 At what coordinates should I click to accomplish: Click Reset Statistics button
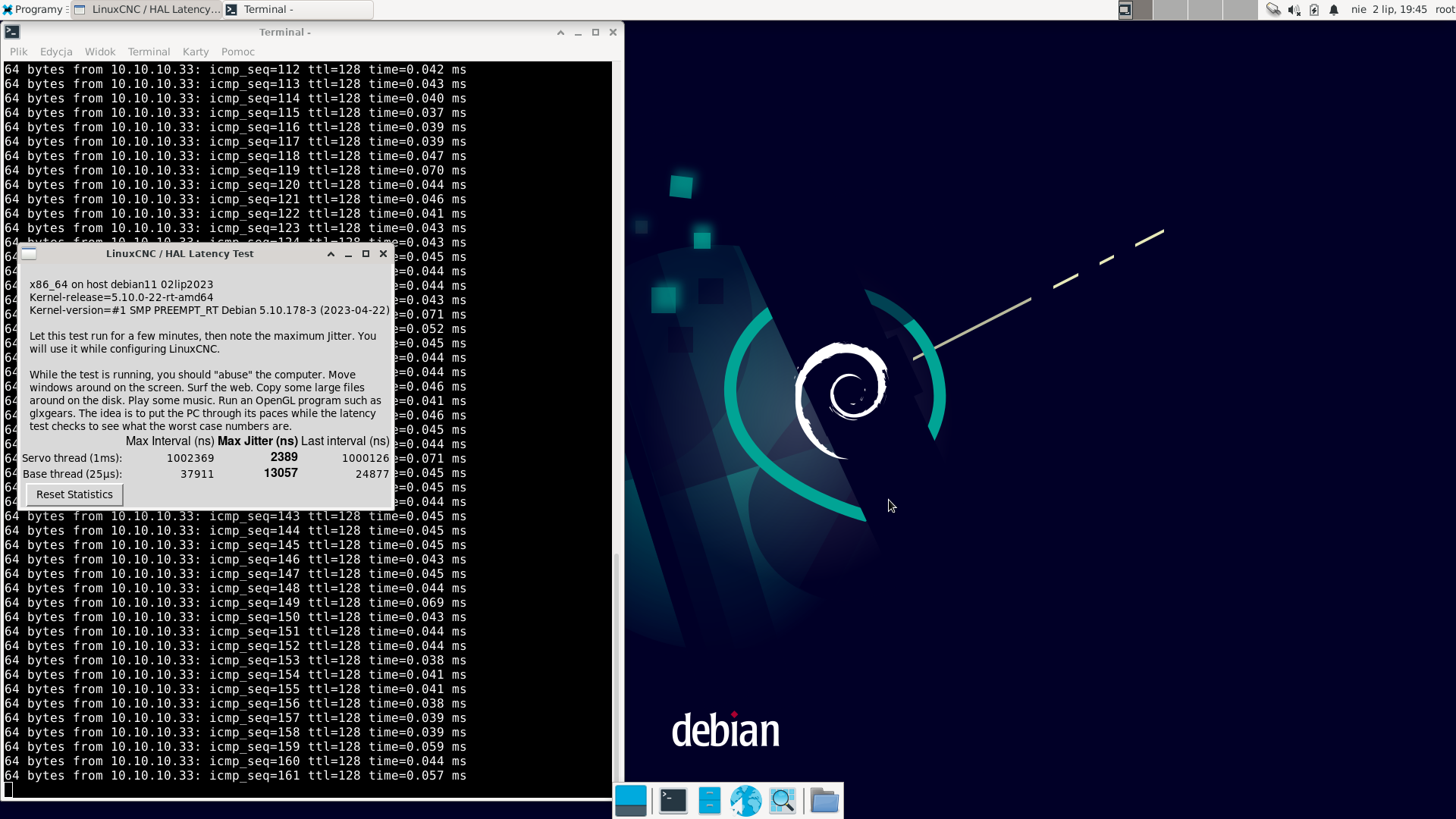point(74,494)
